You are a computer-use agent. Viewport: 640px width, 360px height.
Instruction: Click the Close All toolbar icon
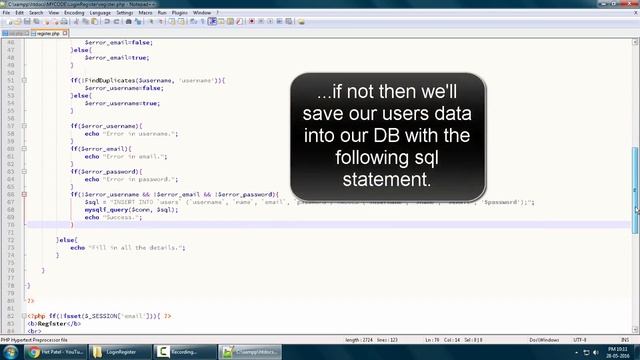coord(55,21)
